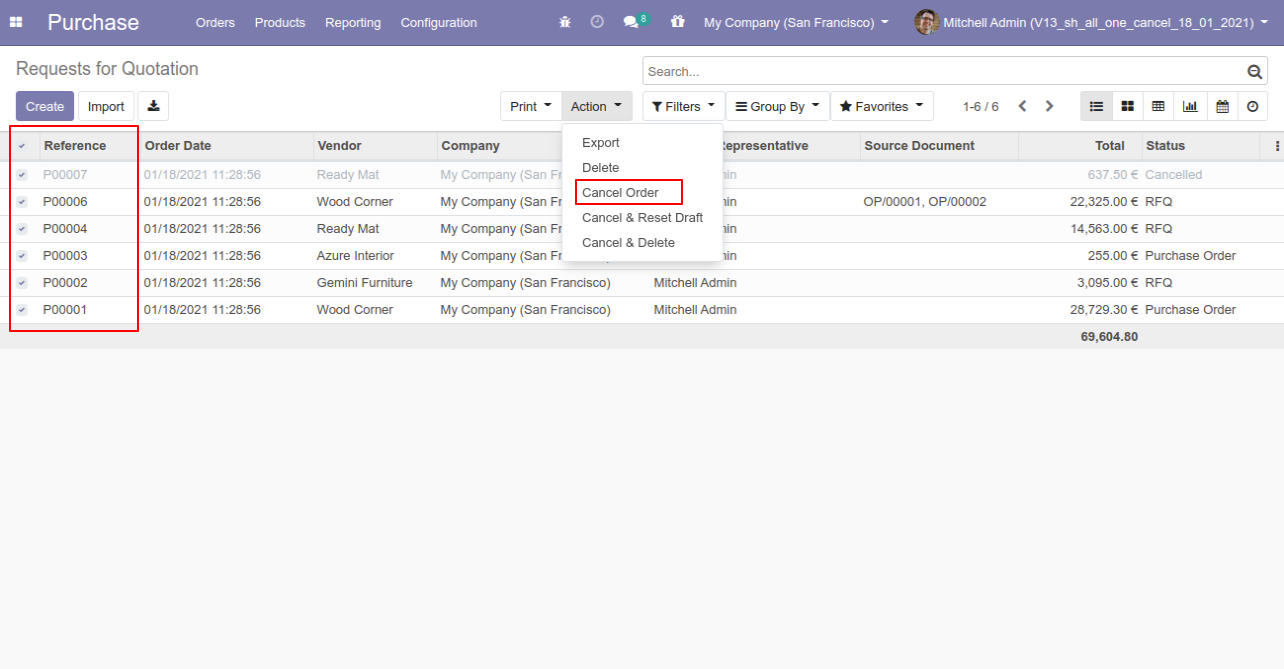Click the Create button
Viewport: 1284px width, 669px height.
[45, 106]
